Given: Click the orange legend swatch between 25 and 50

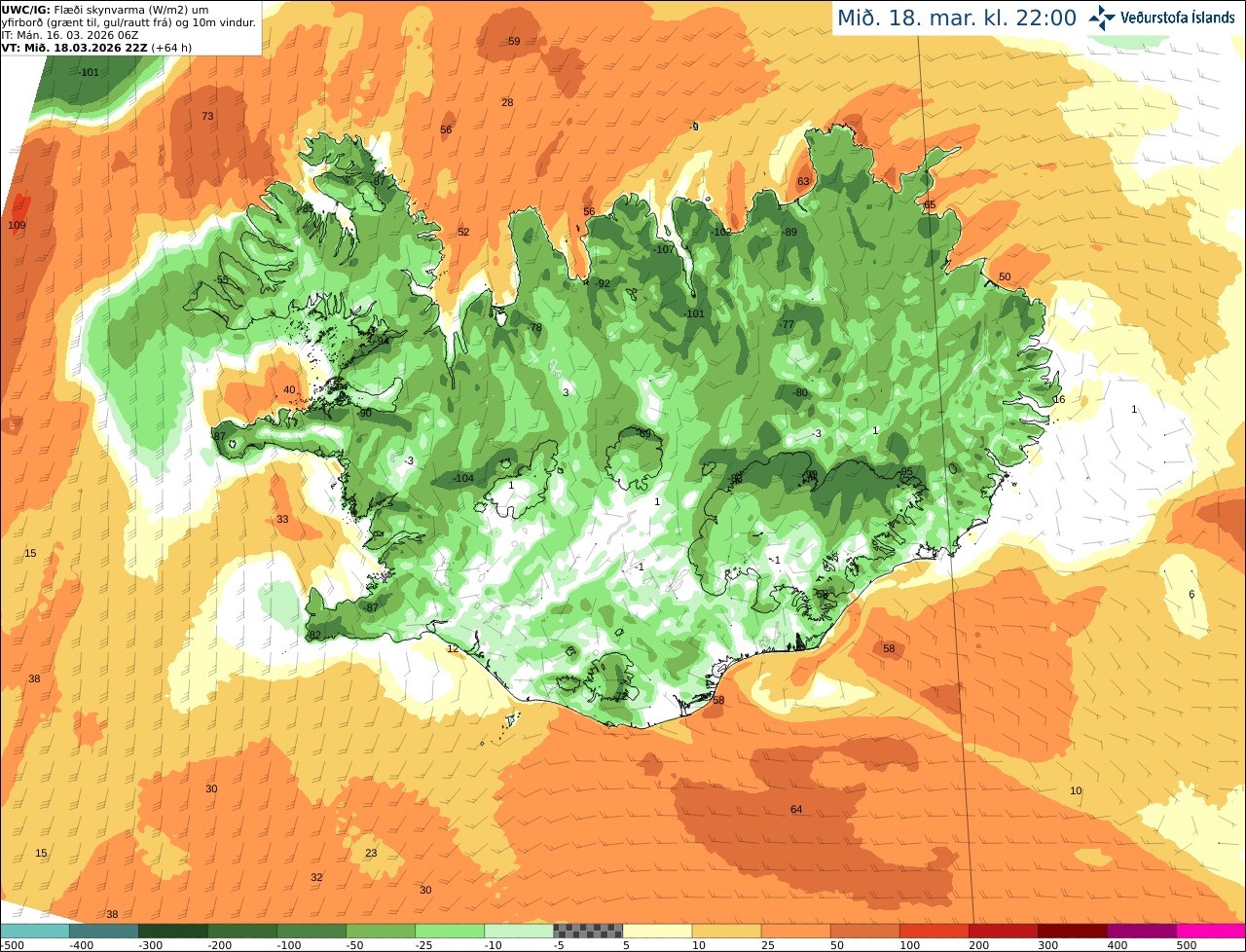Looking at the screenshot, I should pyautogui.click(x=795, y=931).
